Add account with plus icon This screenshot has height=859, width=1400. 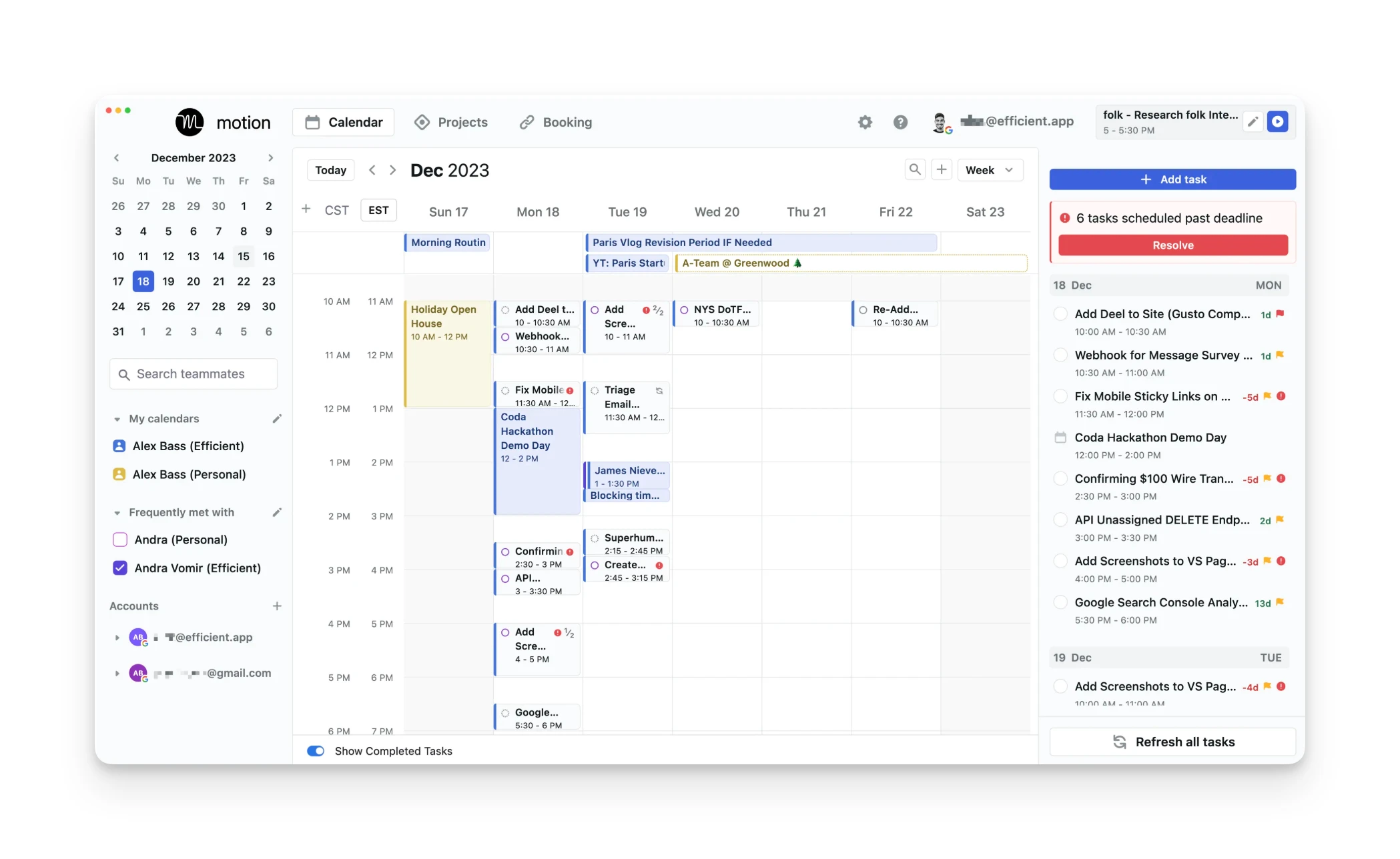277,606
